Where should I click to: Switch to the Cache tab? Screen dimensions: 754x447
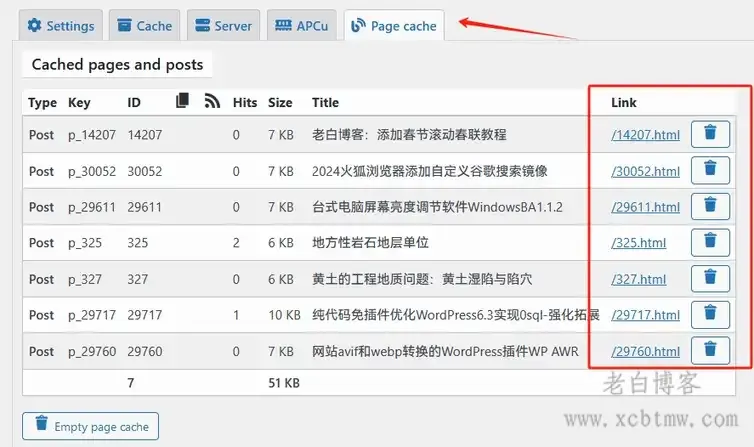pyautogui.click(x=144, y=25)
